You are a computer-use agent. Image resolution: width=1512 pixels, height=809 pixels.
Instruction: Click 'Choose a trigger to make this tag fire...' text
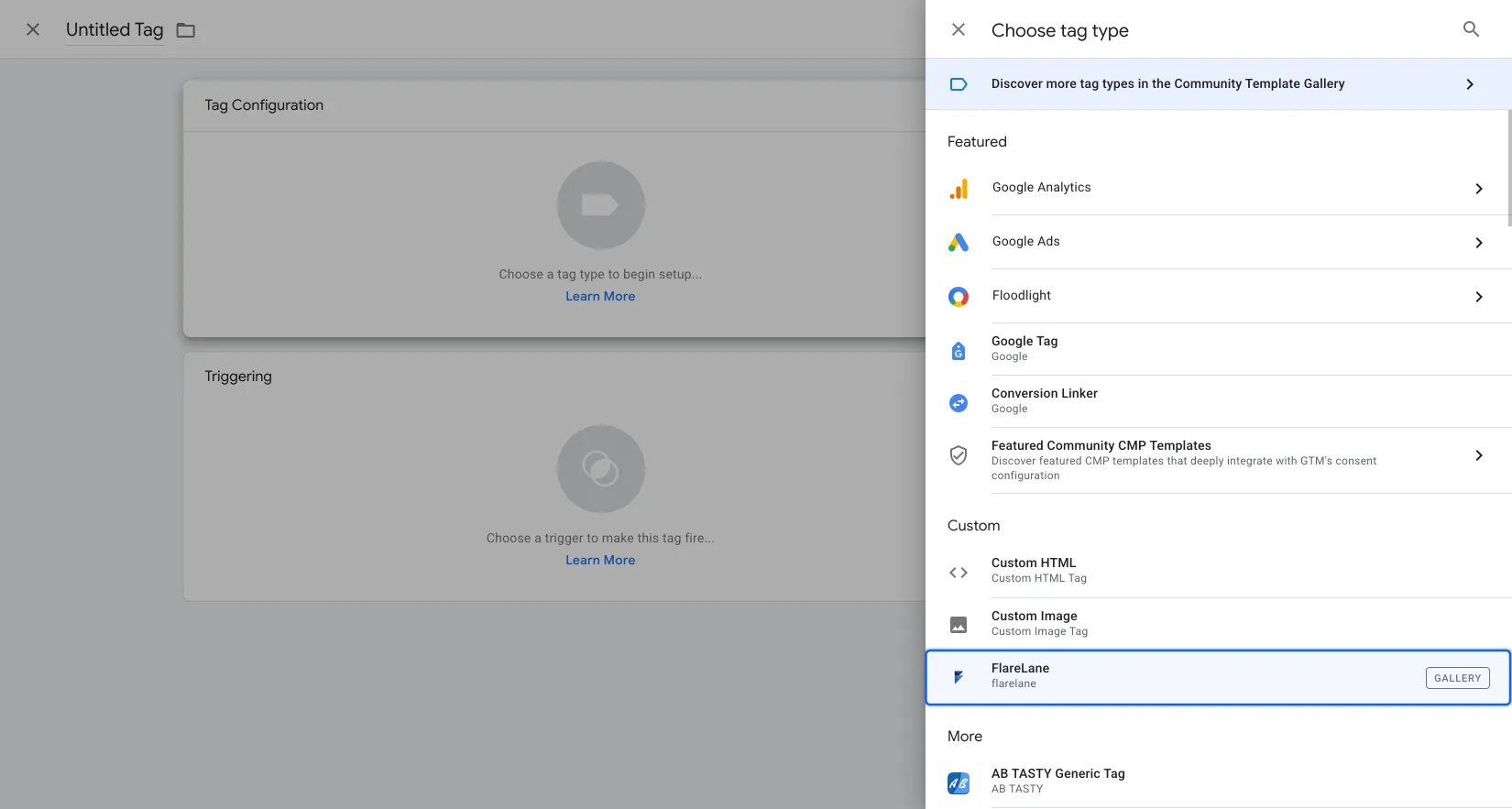point(600,538)
